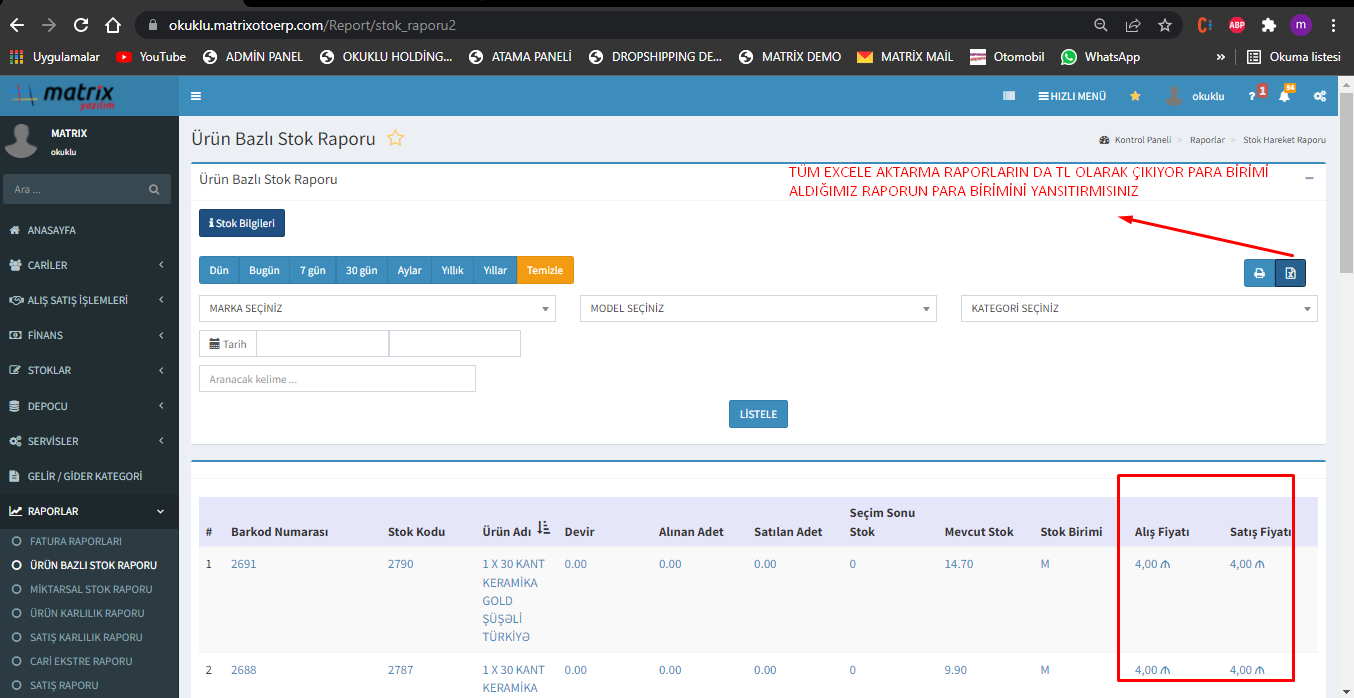Click the yellow star in top bar
Viewport: 1354px width, 698px height.
[x=1135, y=96]
